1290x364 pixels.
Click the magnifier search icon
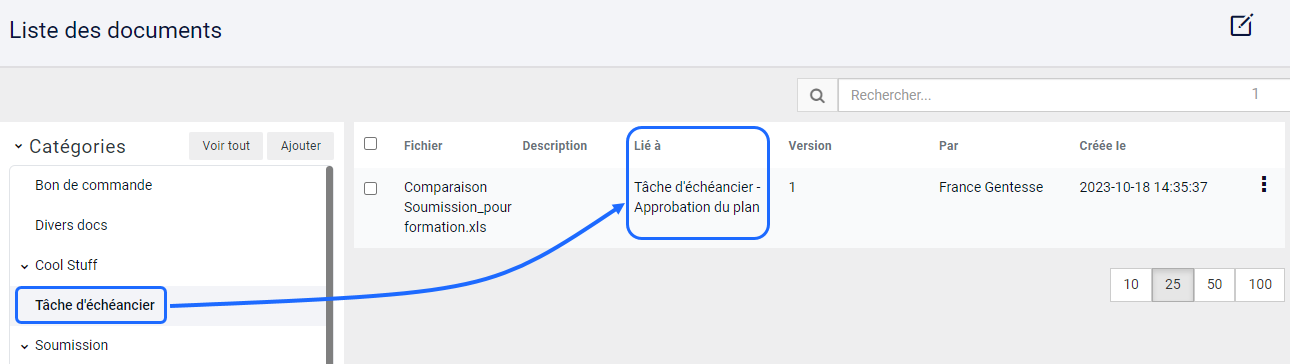(817, 95)
